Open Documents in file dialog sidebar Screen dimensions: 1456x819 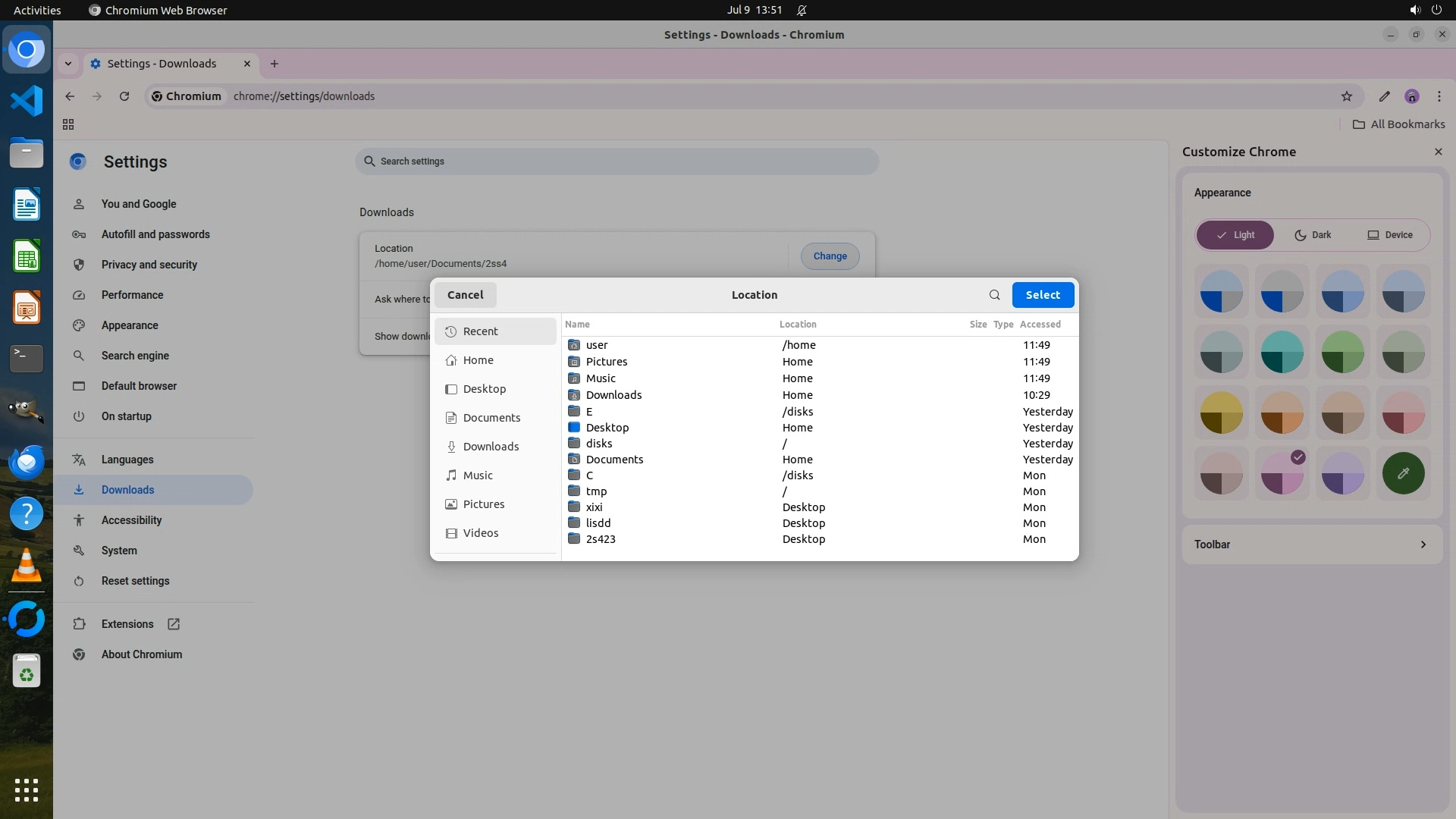pos(491,418)
